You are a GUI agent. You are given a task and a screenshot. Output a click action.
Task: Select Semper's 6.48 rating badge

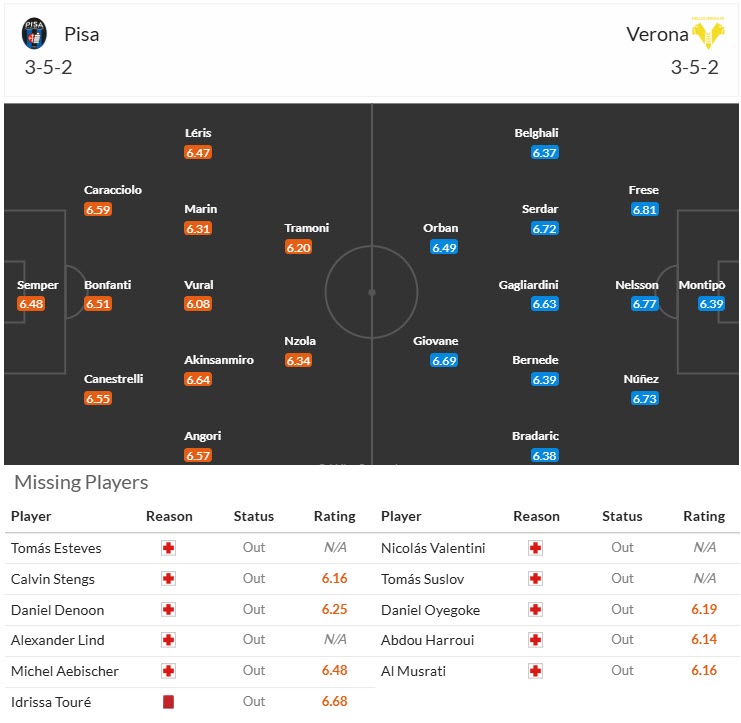(x=31, y=304)
